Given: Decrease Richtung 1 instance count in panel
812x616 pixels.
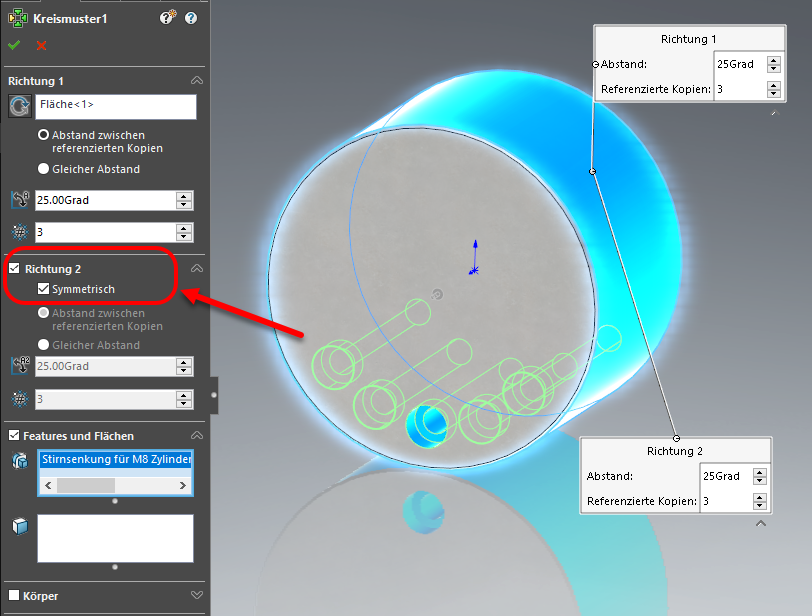Looking at the screenshot, I should [x=184, y=237].
